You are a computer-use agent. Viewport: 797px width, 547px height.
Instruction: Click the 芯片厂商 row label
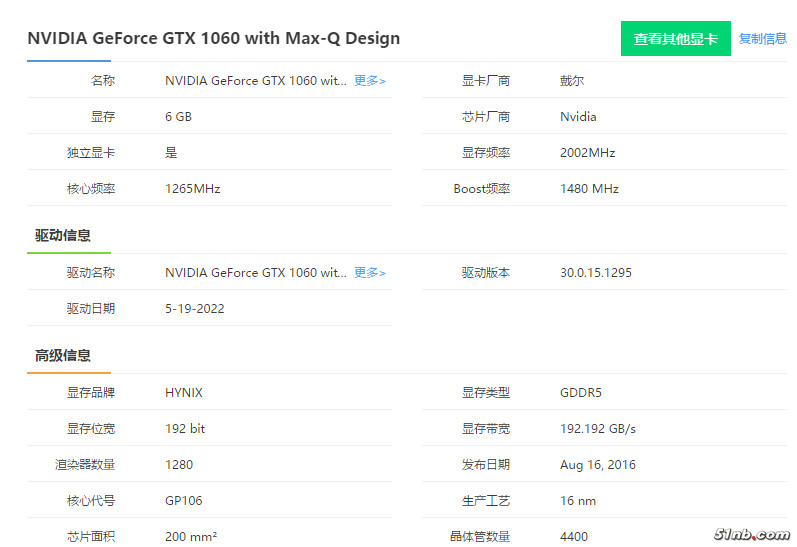(486, 116)
